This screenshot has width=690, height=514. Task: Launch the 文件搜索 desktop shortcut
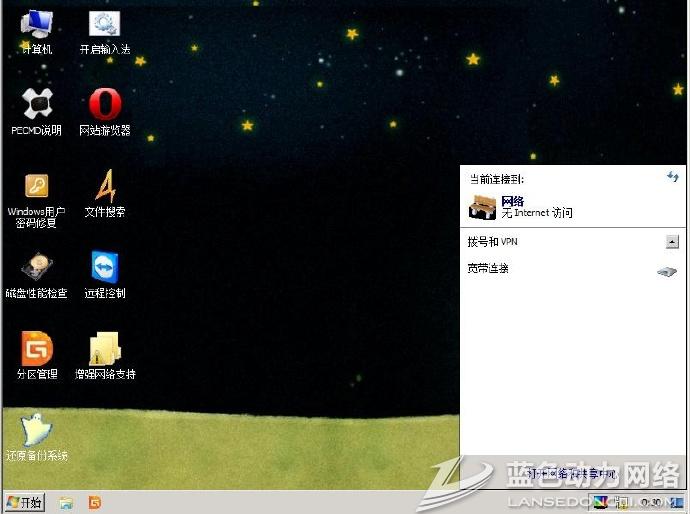click(x=105, y=194)
